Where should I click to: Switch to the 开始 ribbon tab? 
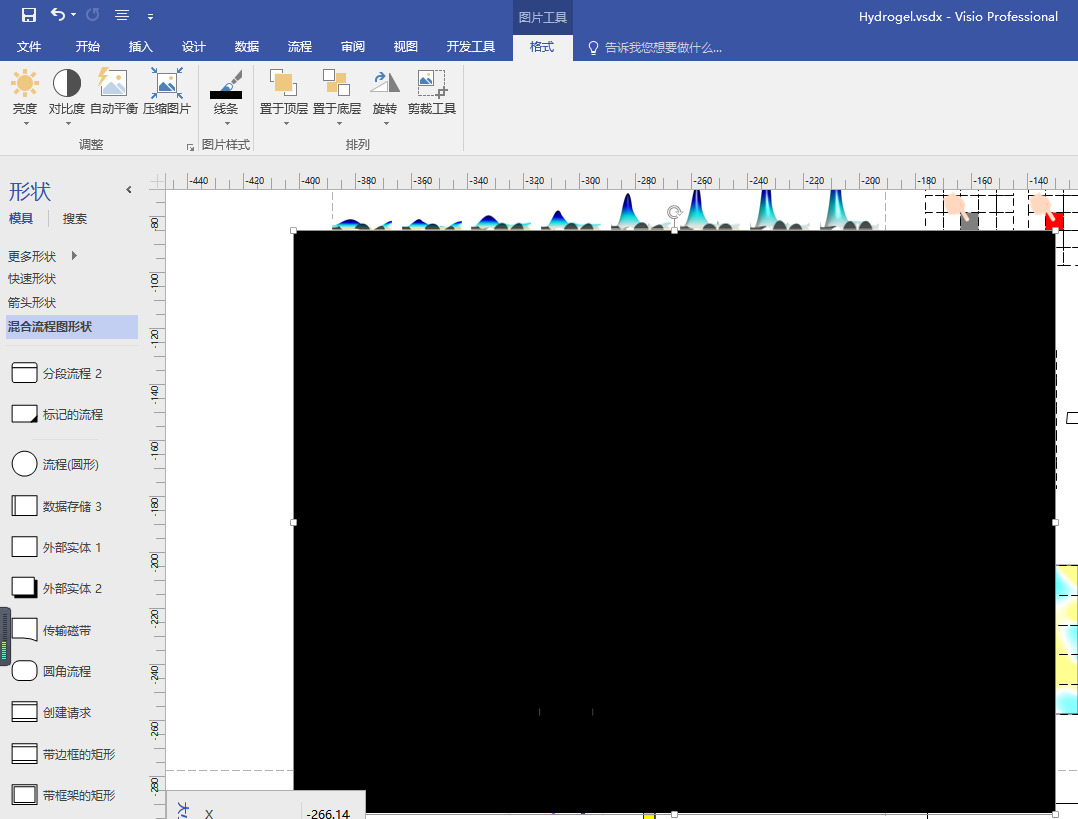click(87, 47)
